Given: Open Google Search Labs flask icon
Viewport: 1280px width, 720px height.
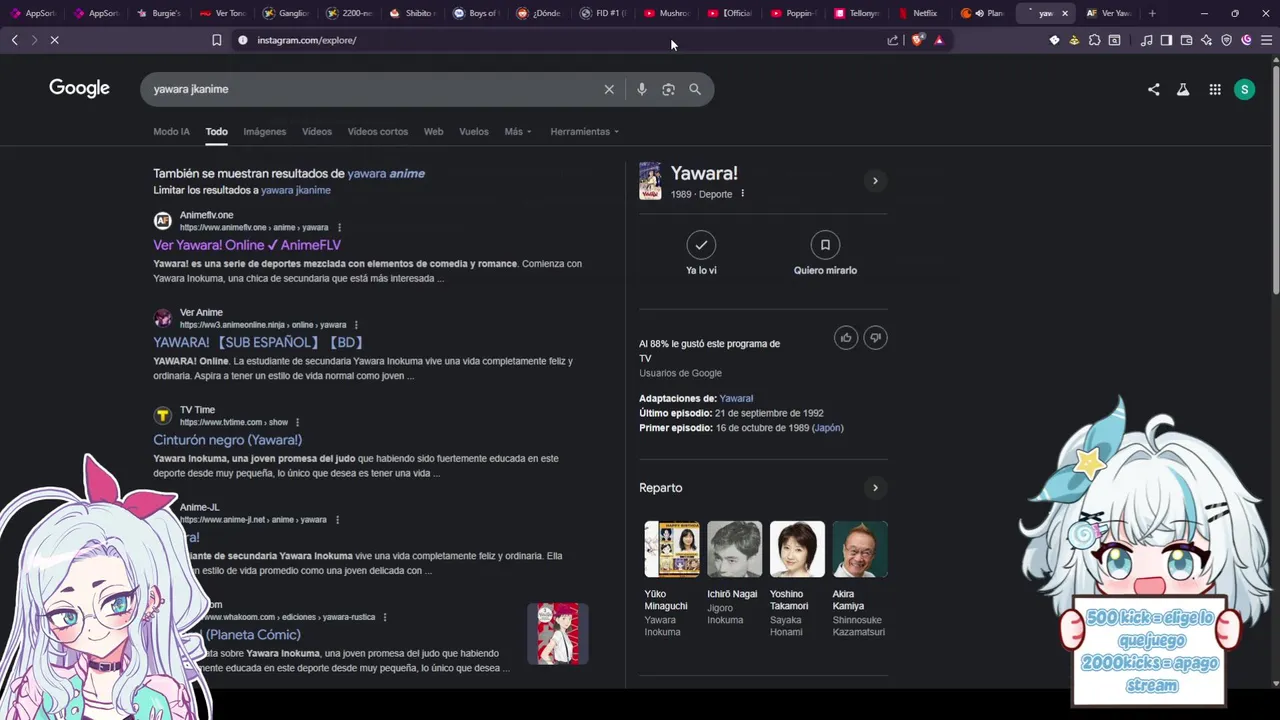Looking at the screenshot, I should [x=1183, y=89].
